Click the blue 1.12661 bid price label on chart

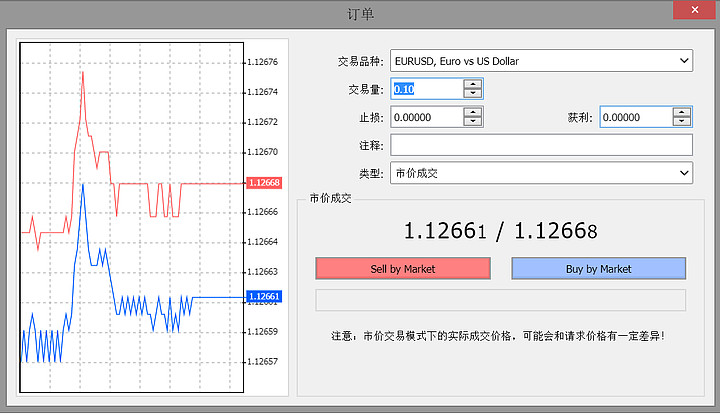[263, 296]
